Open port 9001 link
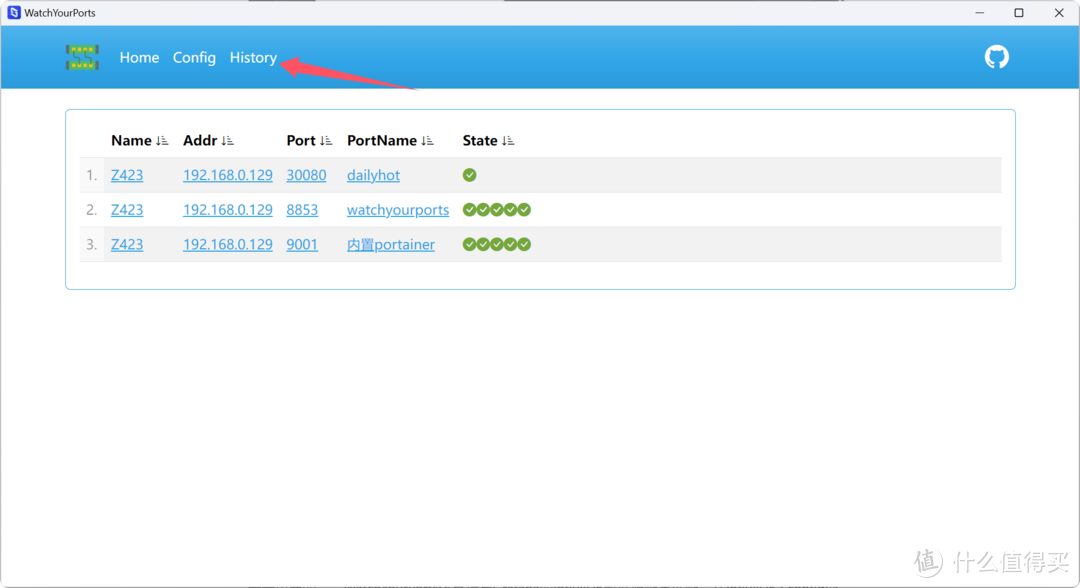 click(302, 245)
